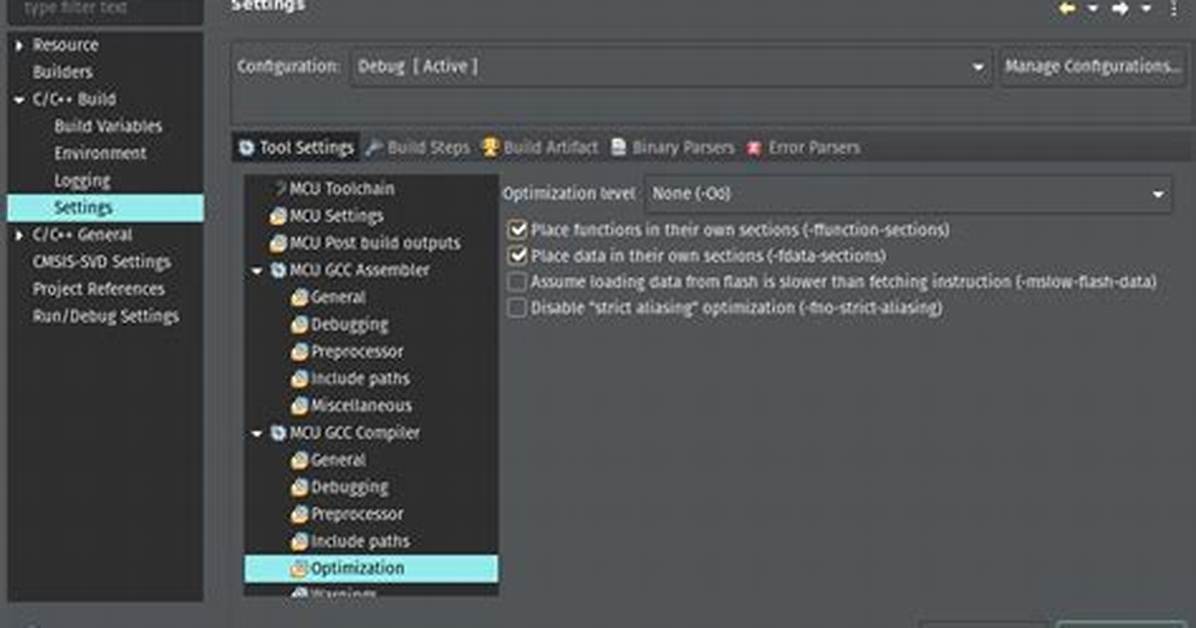Click the MCU Toolchain wrench icon

278,188
